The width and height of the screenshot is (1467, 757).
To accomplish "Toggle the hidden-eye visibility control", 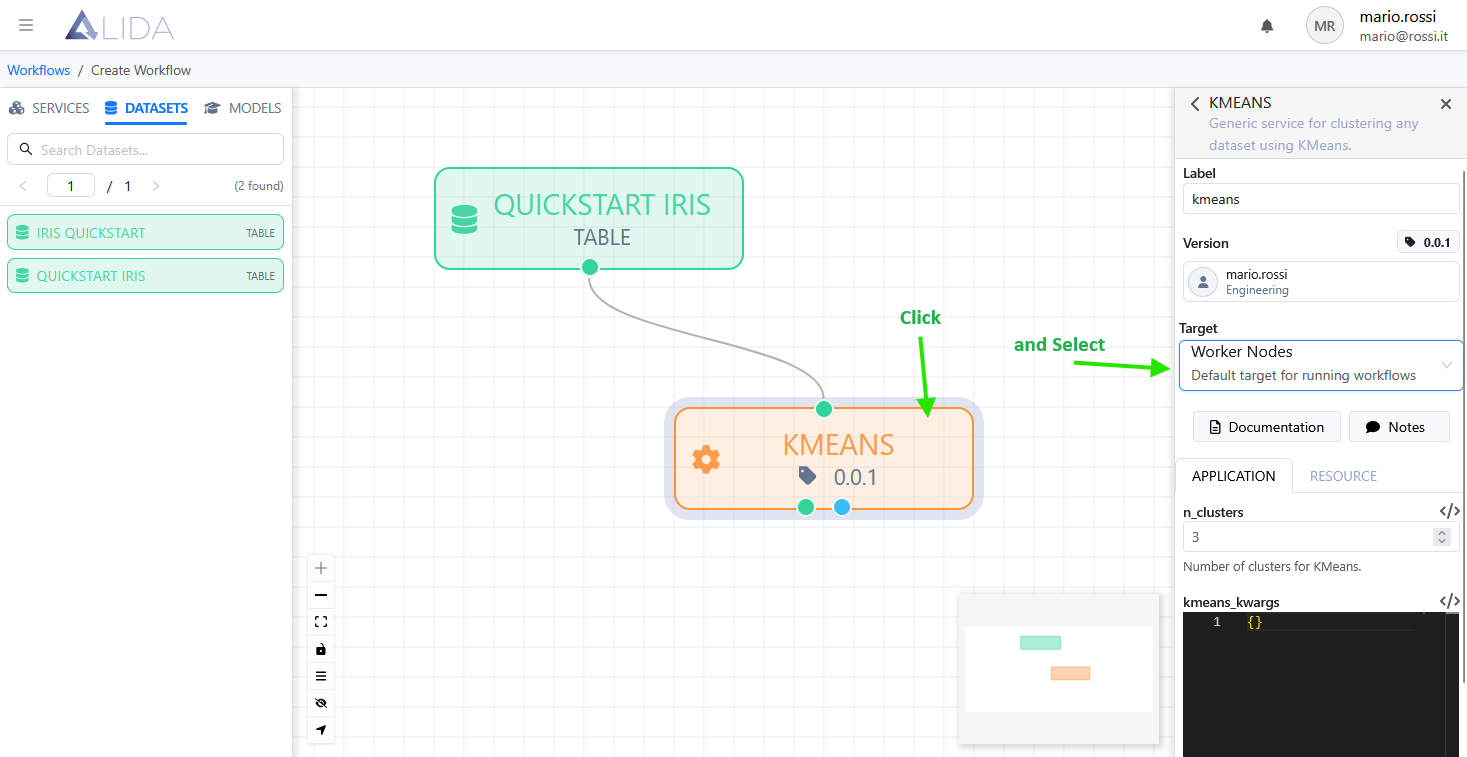I will (321, 703).
